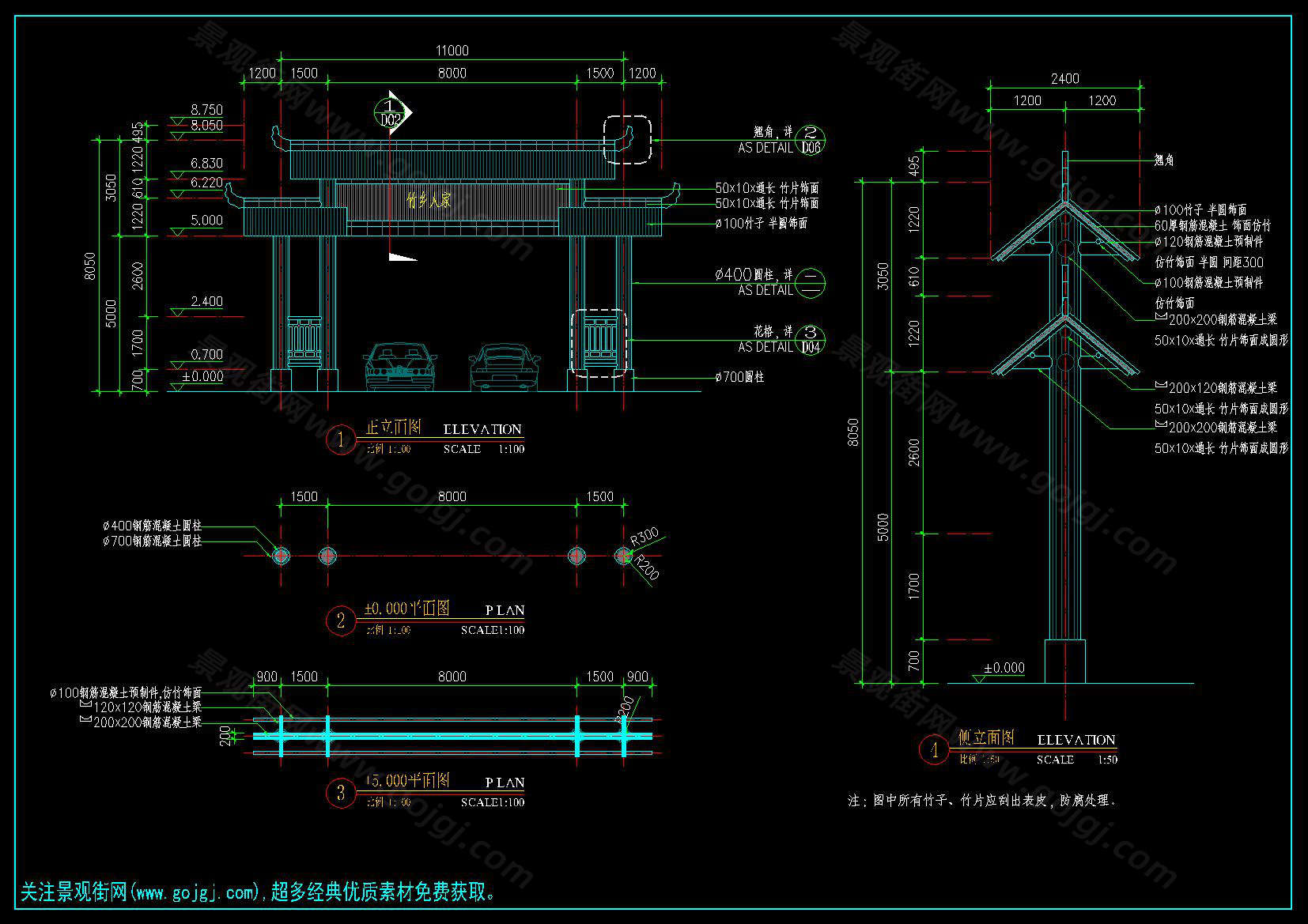Click the red circle numbered 2 beside ±0.000平面图
Viewport: 1308px width, 924px height.
tap(341, 620)
